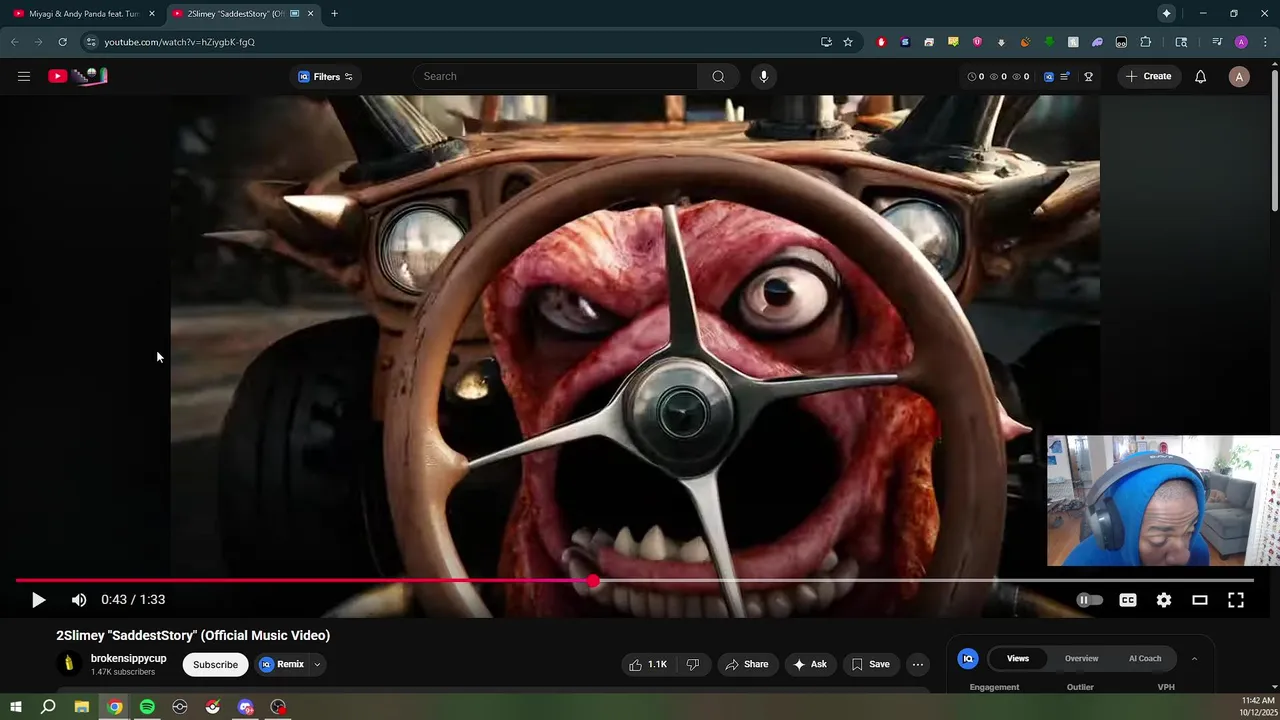Open video settings gear
The image size is (1280, 720).
pyautogui.click(x=1164, y=600)
